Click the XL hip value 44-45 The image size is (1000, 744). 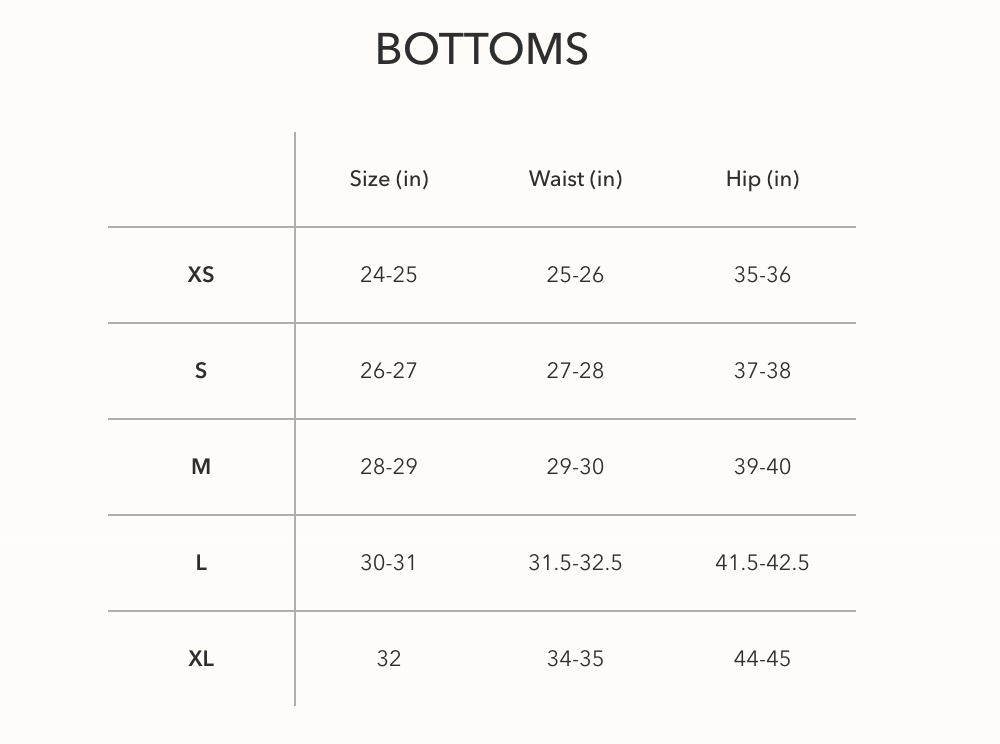click(x=762, y=659)
